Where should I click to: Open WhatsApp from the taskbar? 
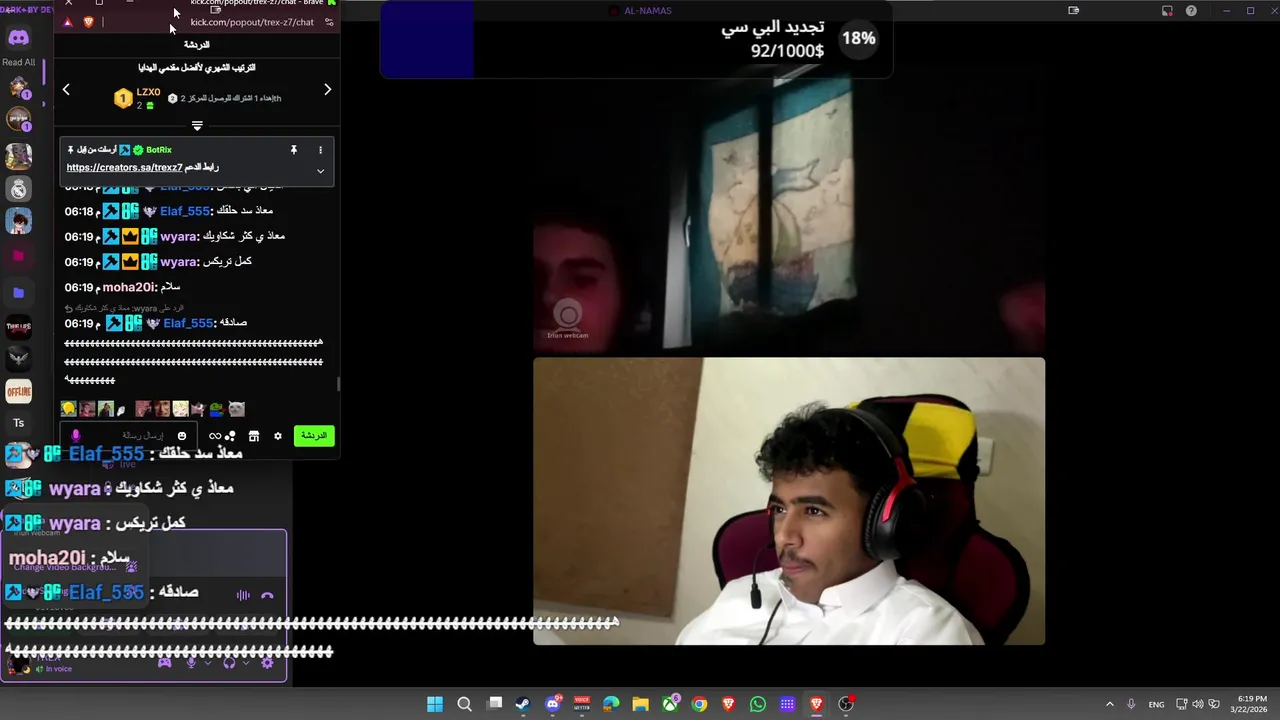tap(758, 704)
